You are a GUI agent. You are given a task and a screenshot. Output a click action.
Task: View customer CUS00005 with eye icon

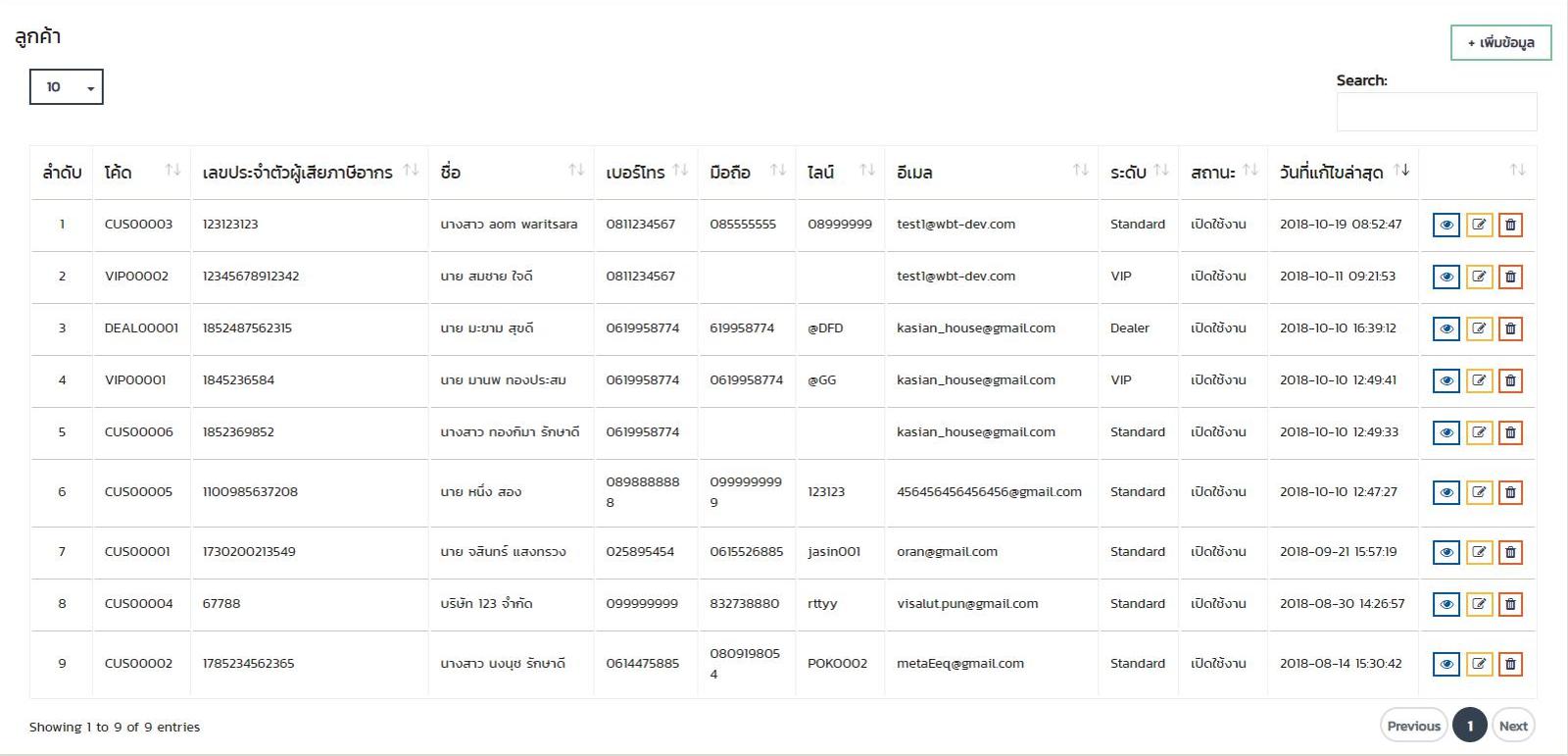[1445, 492]
